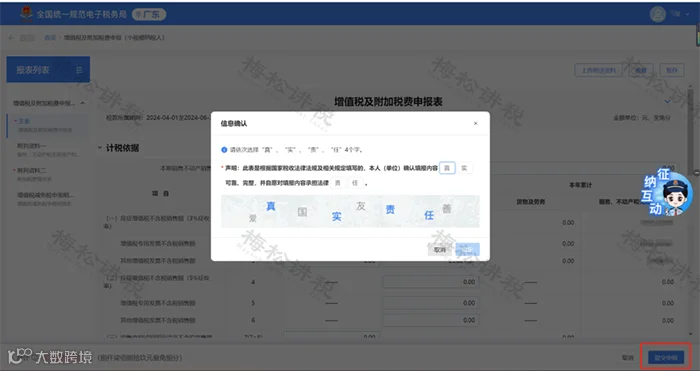This screenshot has height=371, width=700.
Task: Click the 重置 button at top right
Action: click(x=641, y=70)
